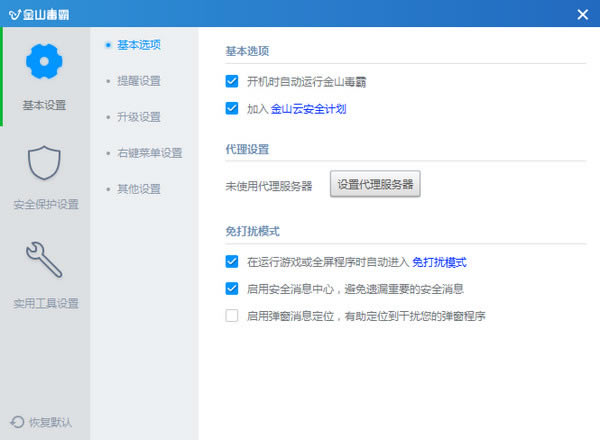Uncheck 启用安全消息中心 checkbox
600x440 pixels.
pyautogui.click(x=232, y=289)
